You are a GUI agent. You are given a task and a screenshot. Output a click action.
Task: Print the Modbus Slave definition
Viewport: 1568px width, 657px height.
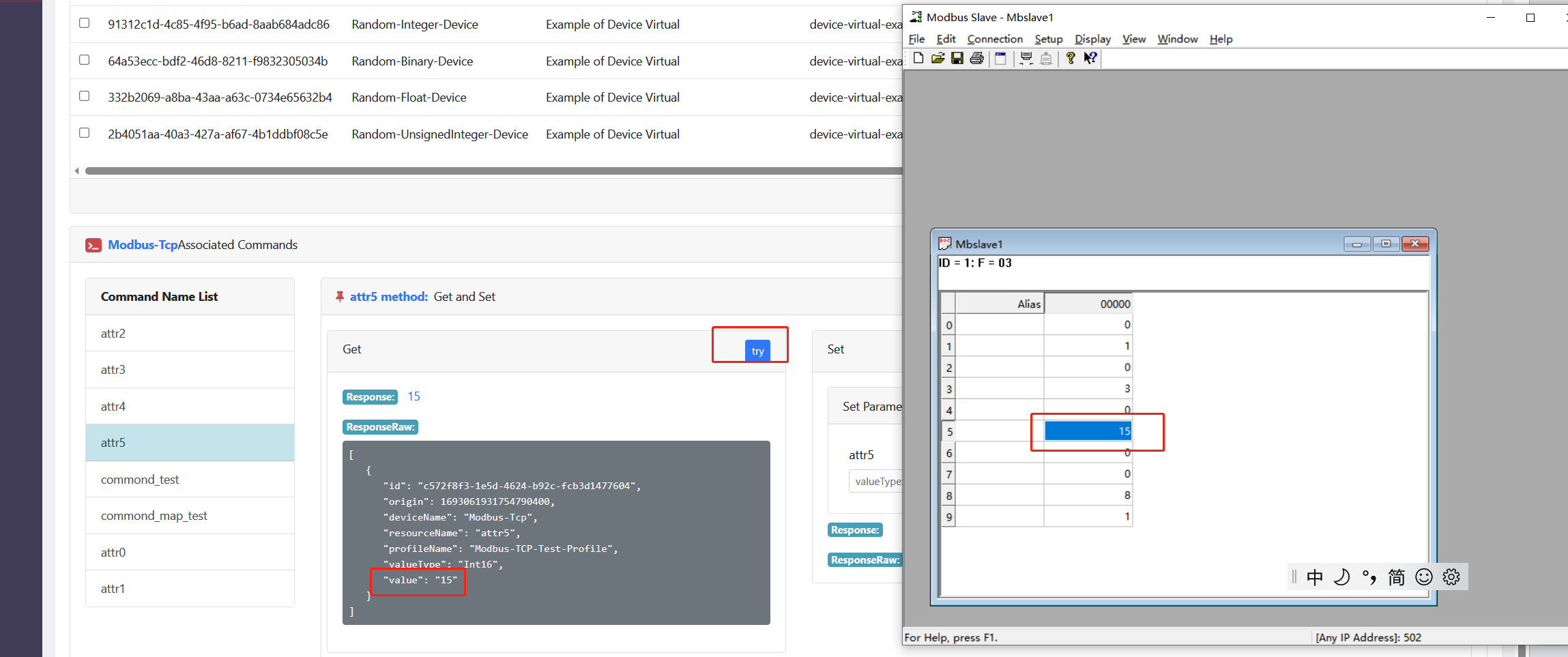[977, 58]
